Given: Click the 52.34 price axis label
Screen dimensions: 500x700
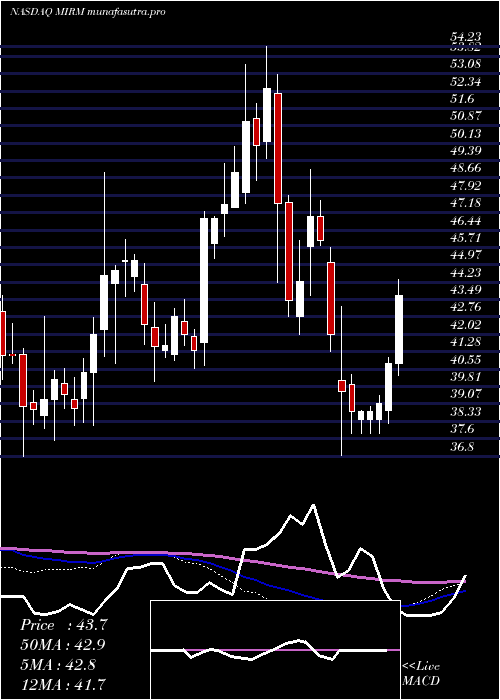Looking at the screenshot, I should [x=465, y=81].
